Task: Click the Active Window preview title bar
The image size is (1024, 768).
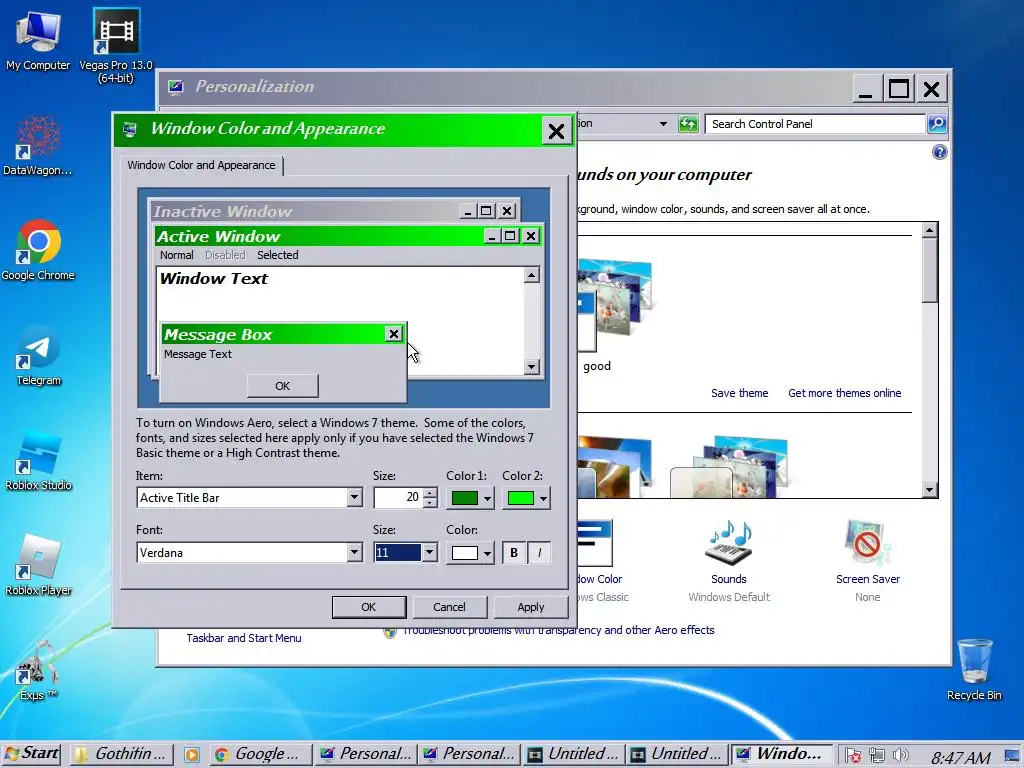Action: (320, 236)
